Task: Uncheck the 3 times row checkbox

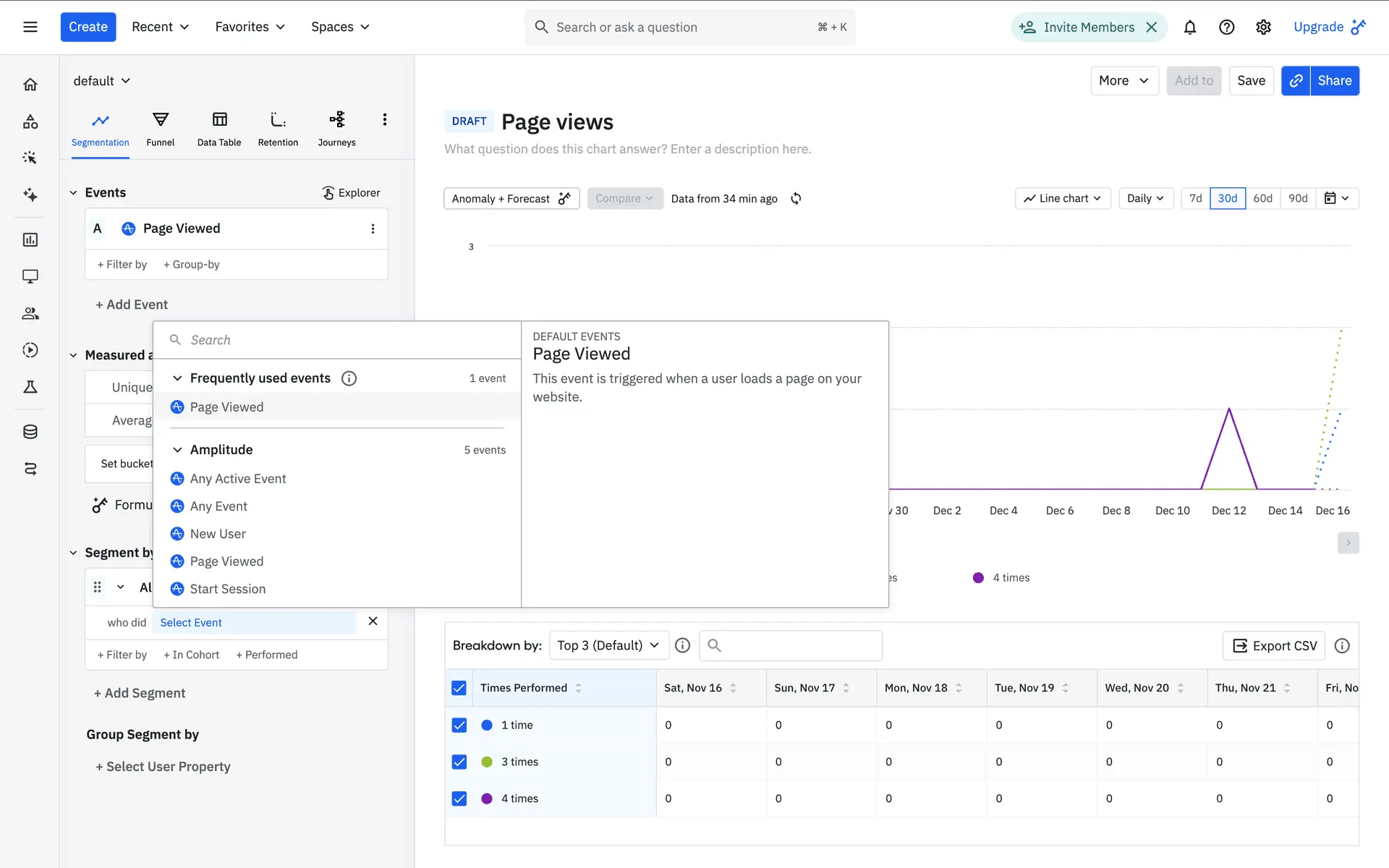Action: tap(459, 762)
